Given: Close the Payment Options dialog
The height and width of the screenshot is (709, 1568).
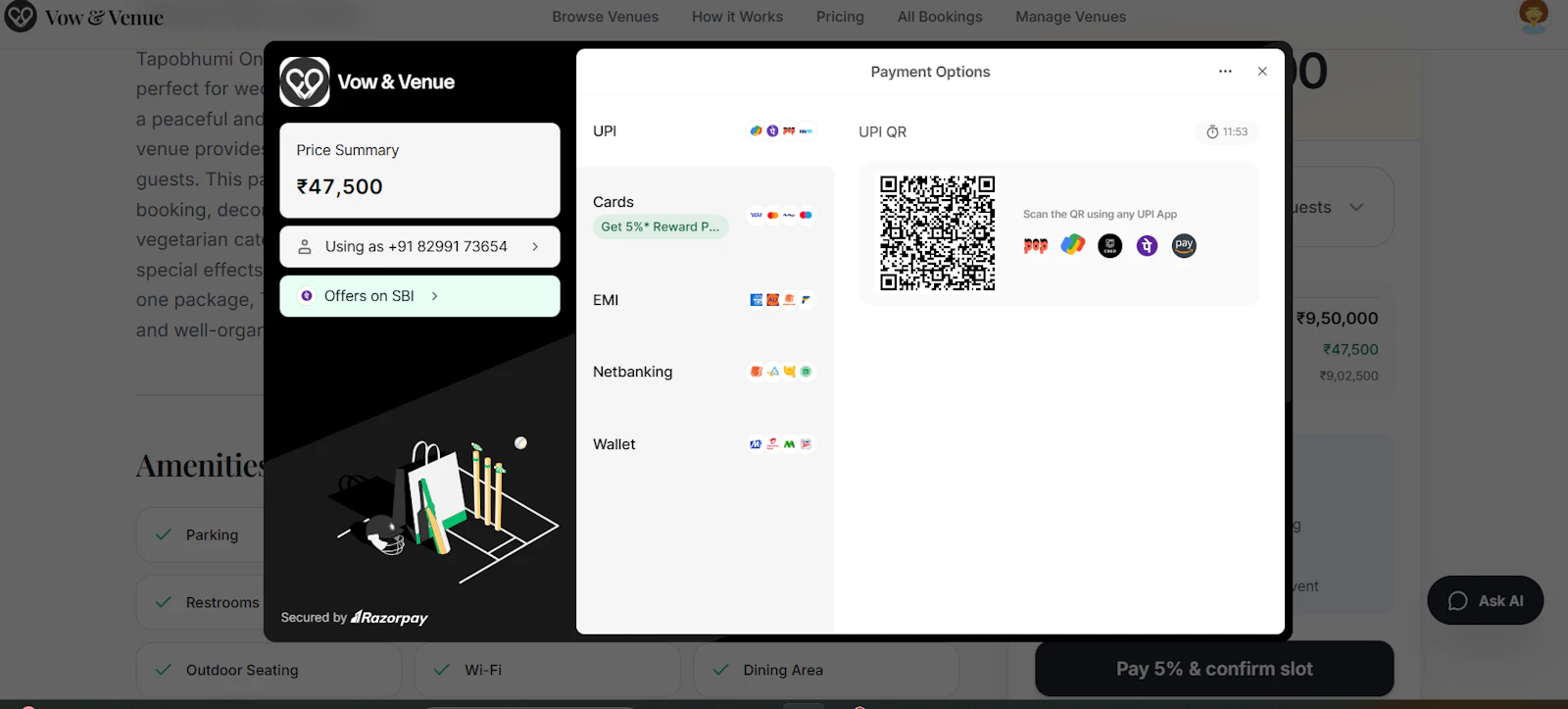Looking at the screenshot, I should [x=1262, y=72].
